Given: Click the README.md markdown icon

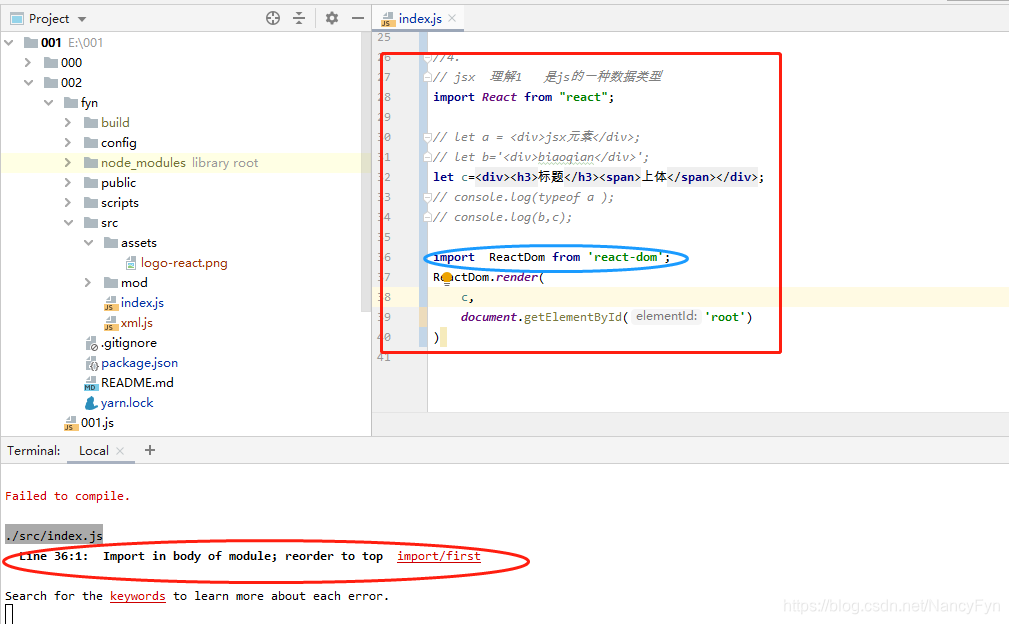Looking at the screenshot, I should [x=91, y=383].
